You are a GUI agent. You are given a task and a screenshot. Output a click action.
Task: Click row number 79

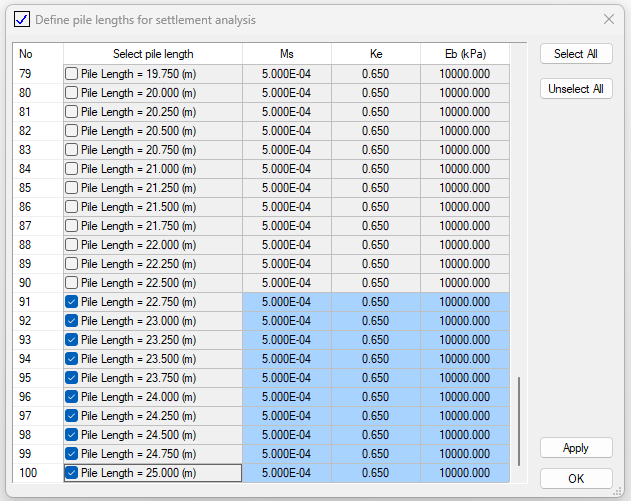coord(38,74)
